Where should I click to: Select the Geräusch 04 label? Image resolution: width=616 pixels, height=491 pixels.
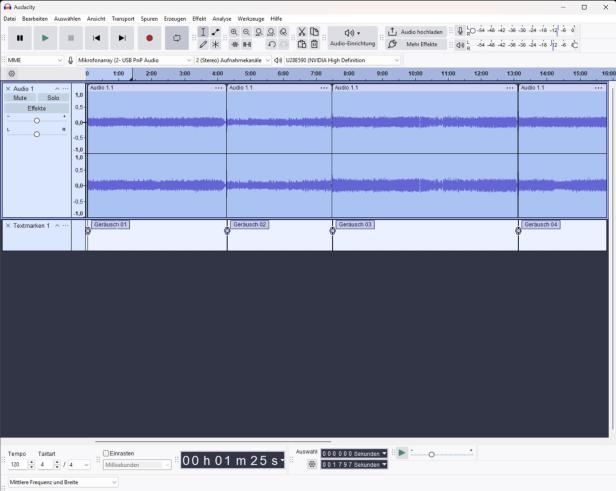pyautogui.click(x=541, y=224)
